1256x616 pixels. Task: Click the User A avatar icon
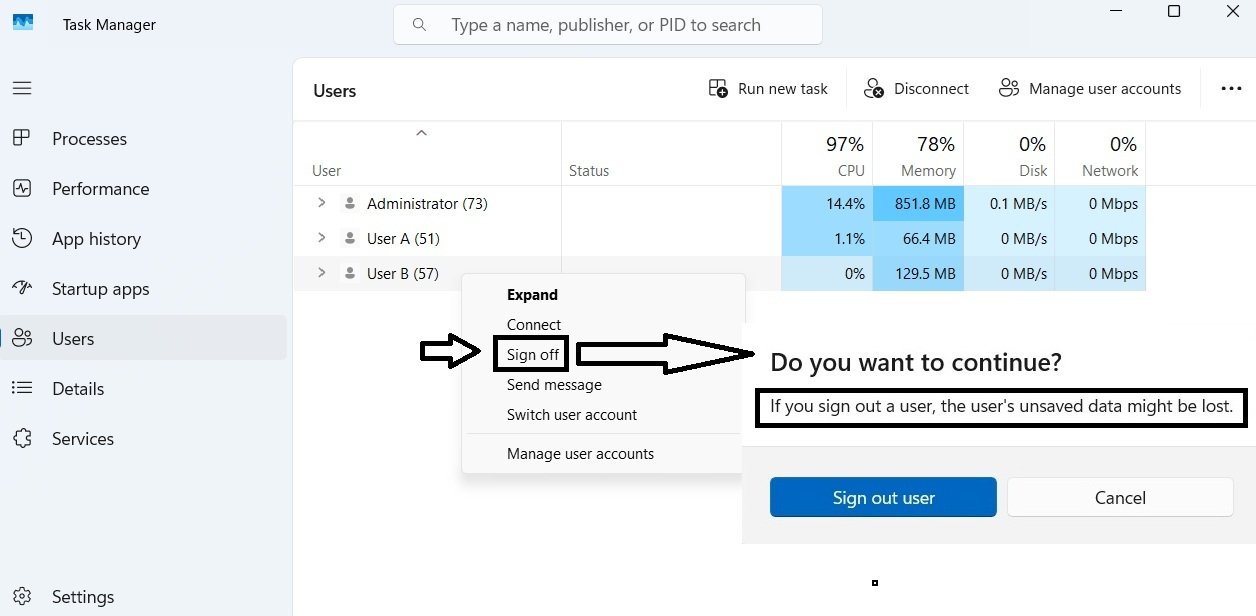[349, 238]
